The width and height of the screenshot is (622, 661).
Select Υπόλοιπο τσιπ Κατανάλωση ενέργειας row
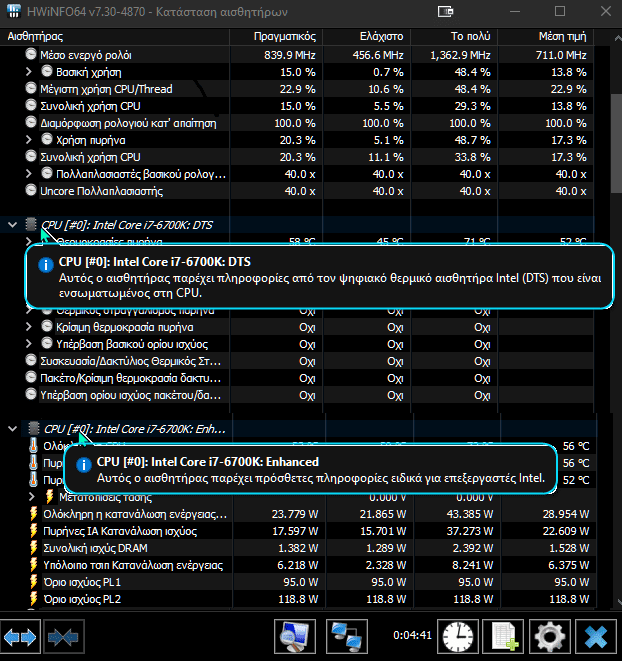[298, 565]
